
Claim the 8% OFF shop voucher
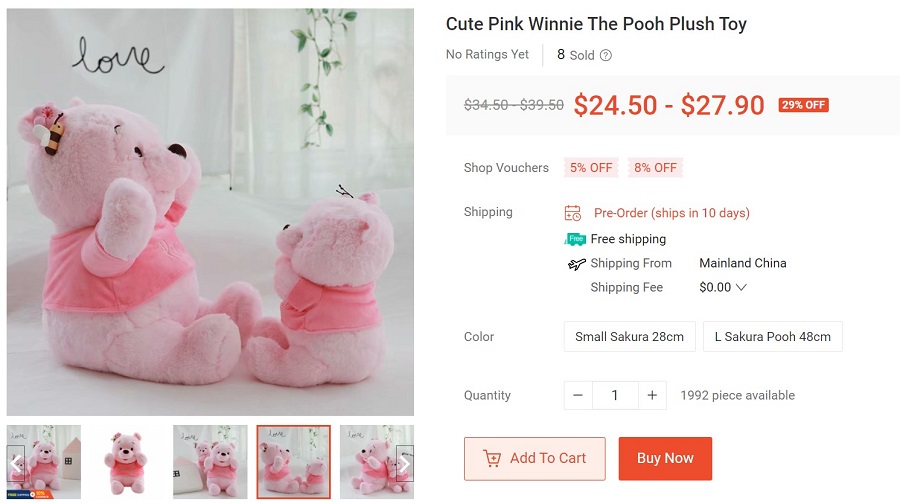tap(655, 168)
